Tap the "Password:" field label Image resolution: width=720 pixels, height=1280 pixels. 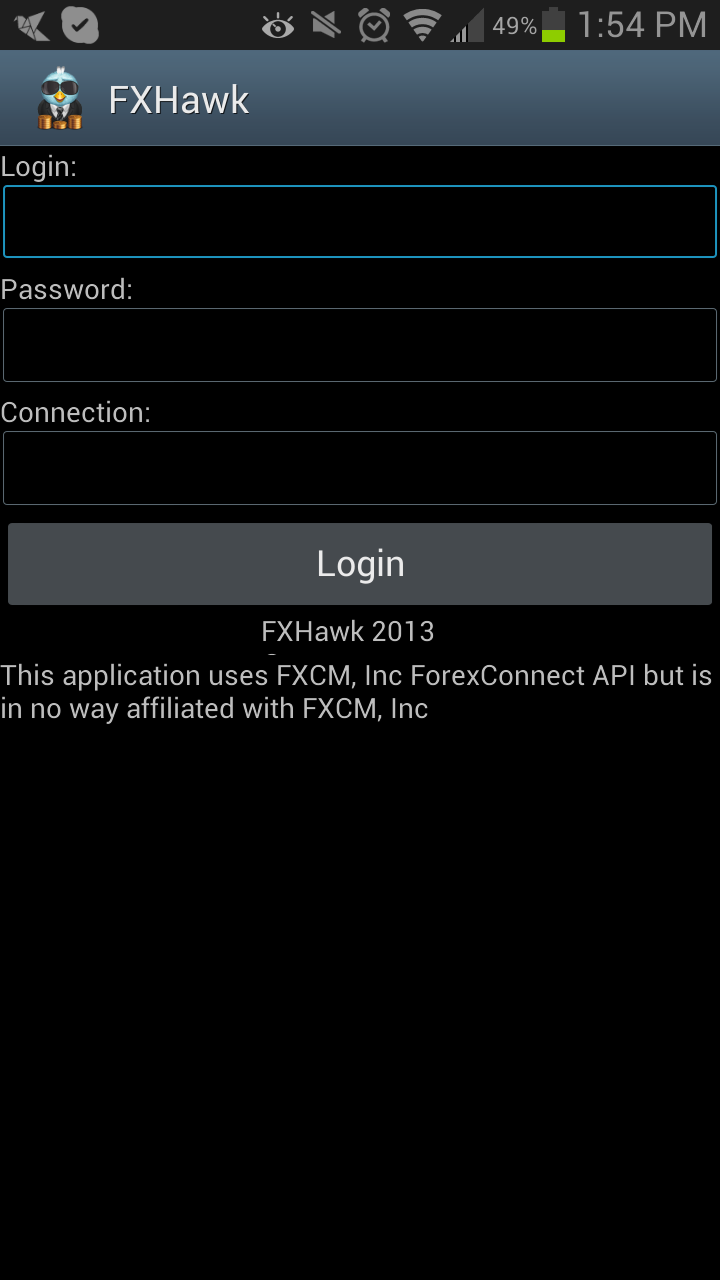pyautogui.click(x=67, y=290)
